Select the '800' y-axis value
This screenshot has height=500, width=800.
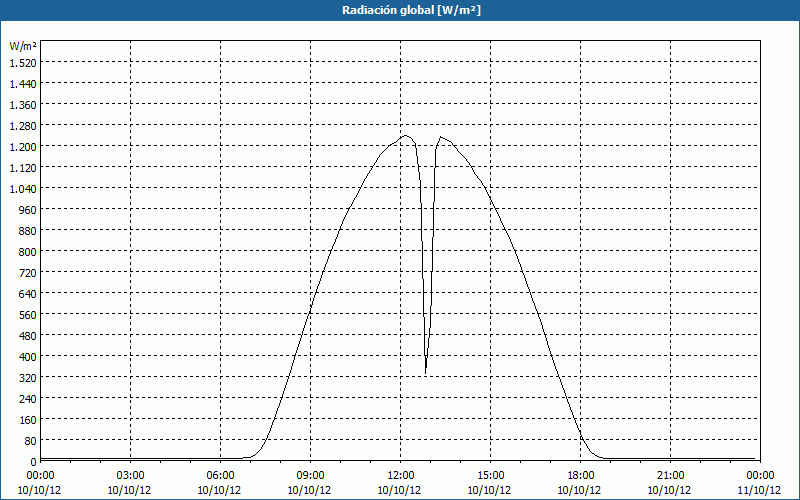[x=29, y=252]
